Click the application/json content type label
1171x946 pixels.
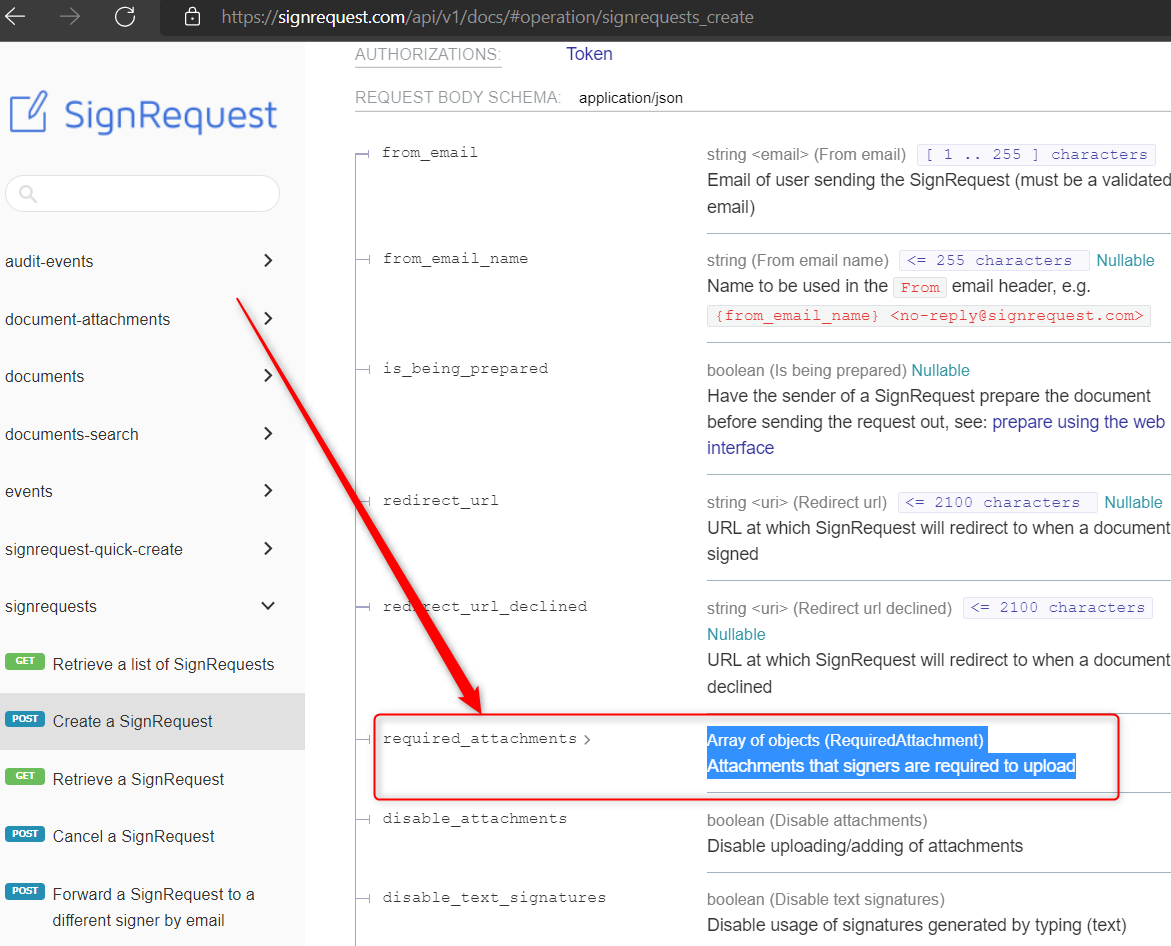(630, 98)
